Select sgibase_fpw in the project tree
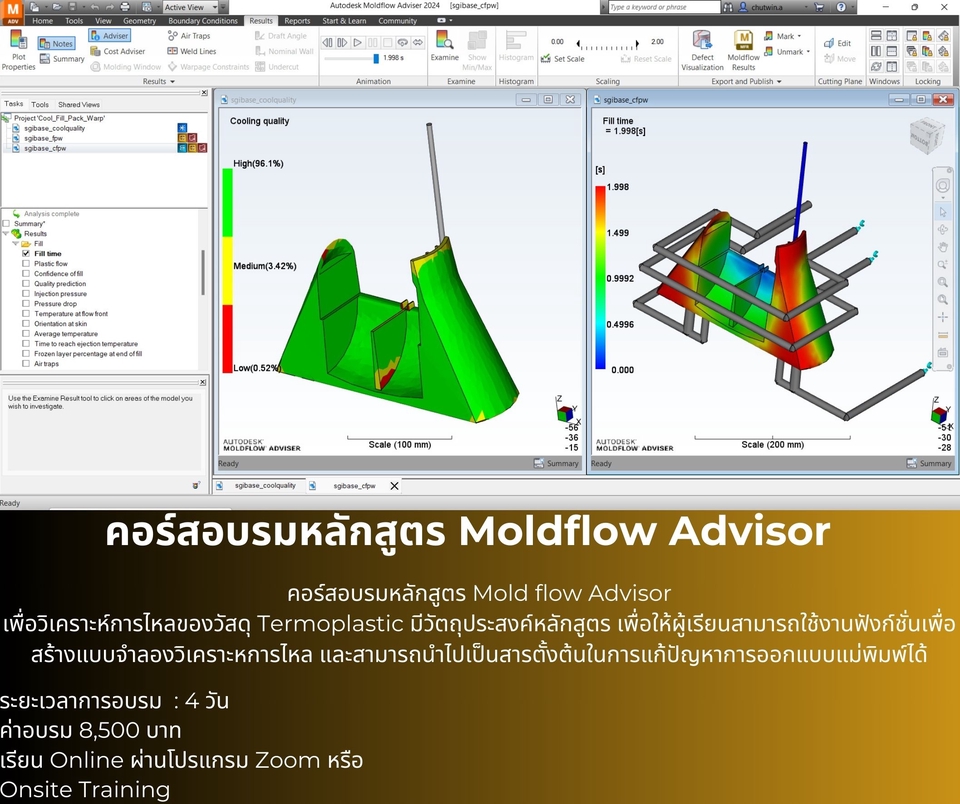The height and width of the screenshot is (804, 960). point(44,138)
